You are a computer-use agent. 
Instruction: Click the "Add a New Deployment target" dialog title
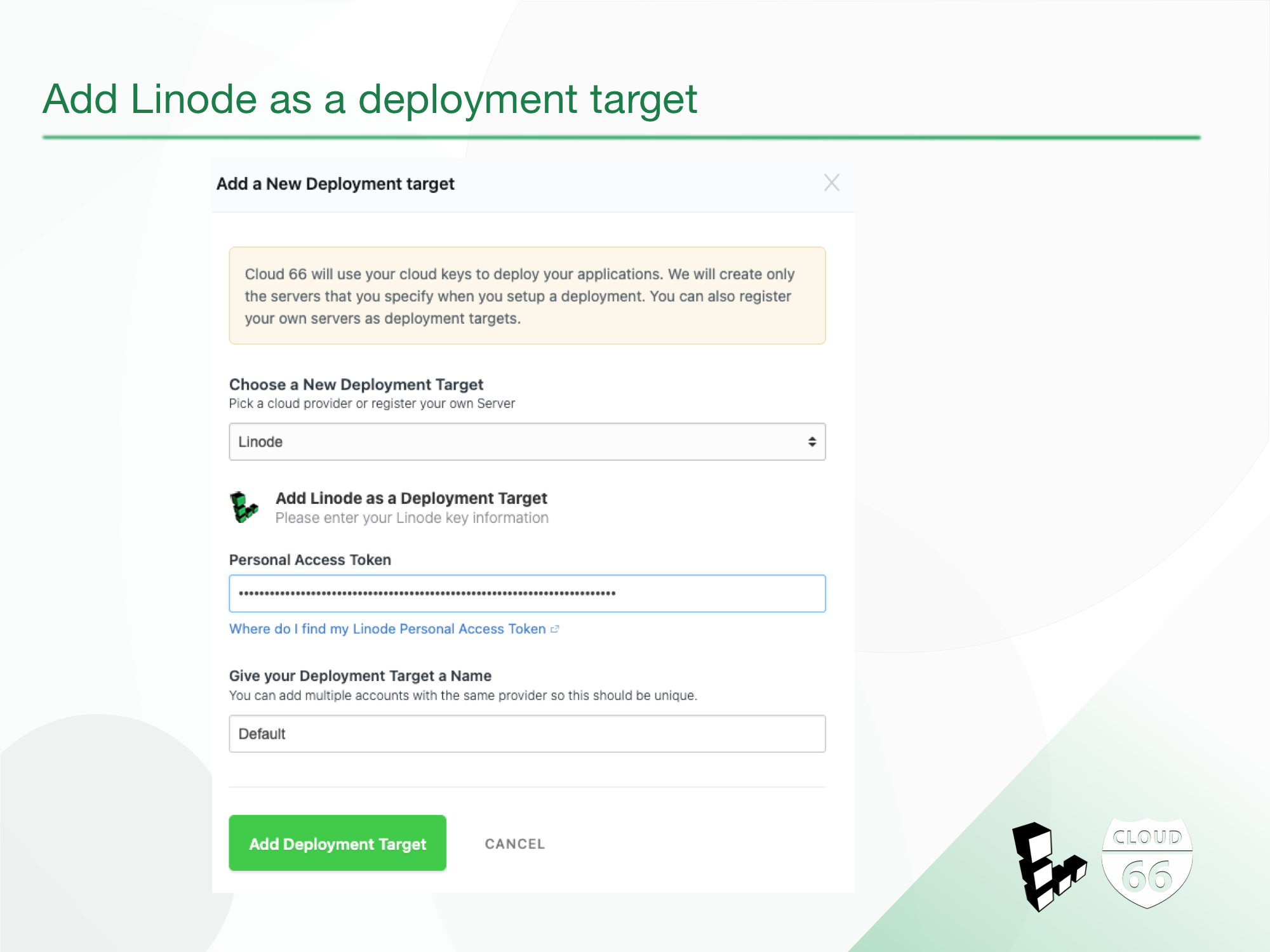click(335, 184)
